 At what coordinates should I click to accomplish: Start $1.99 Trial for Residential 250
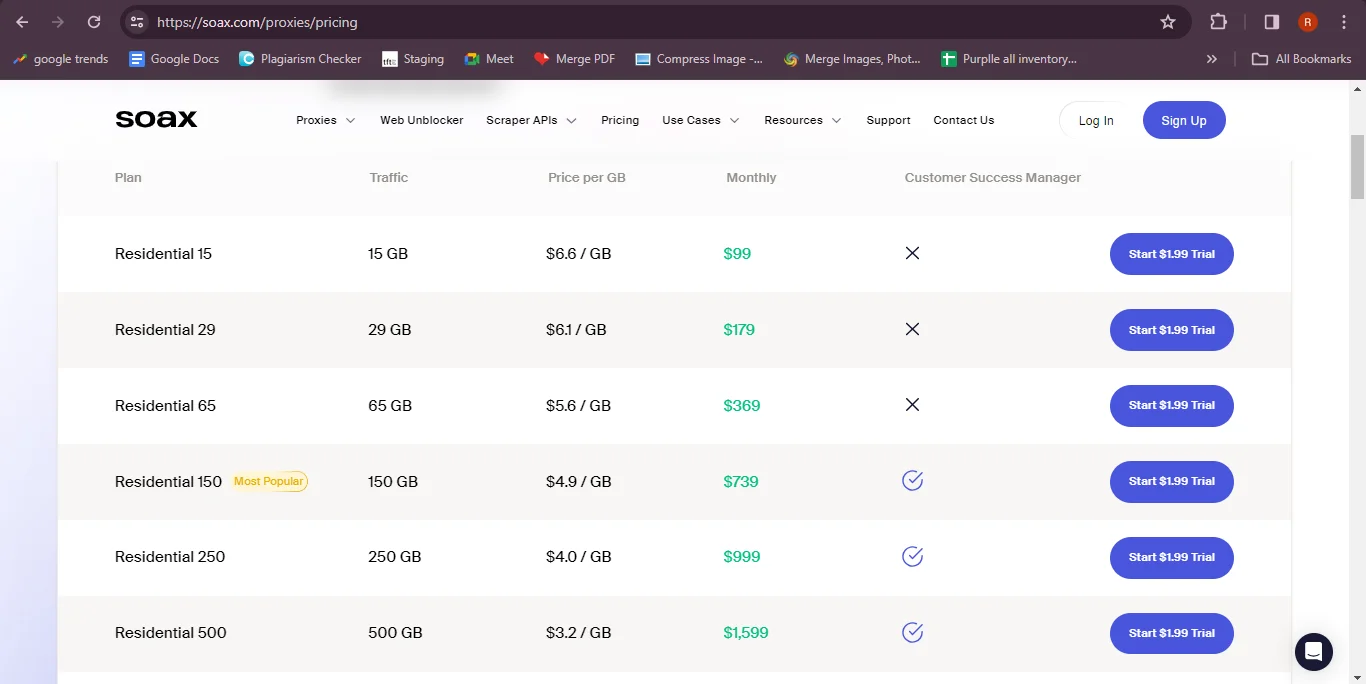(1172, 557)
